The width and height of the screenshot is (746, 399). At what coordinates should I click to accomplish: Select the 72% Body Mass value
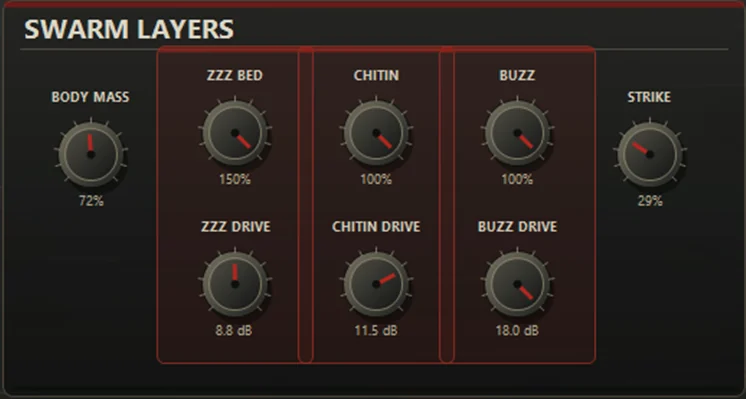point(91,201)
